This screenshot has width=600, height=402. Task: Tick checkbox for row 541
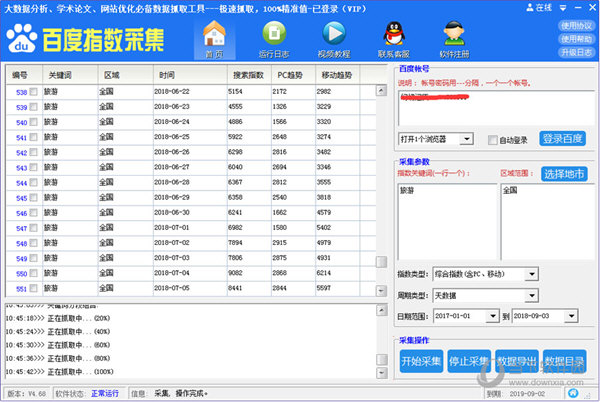[x=34, y=137]
